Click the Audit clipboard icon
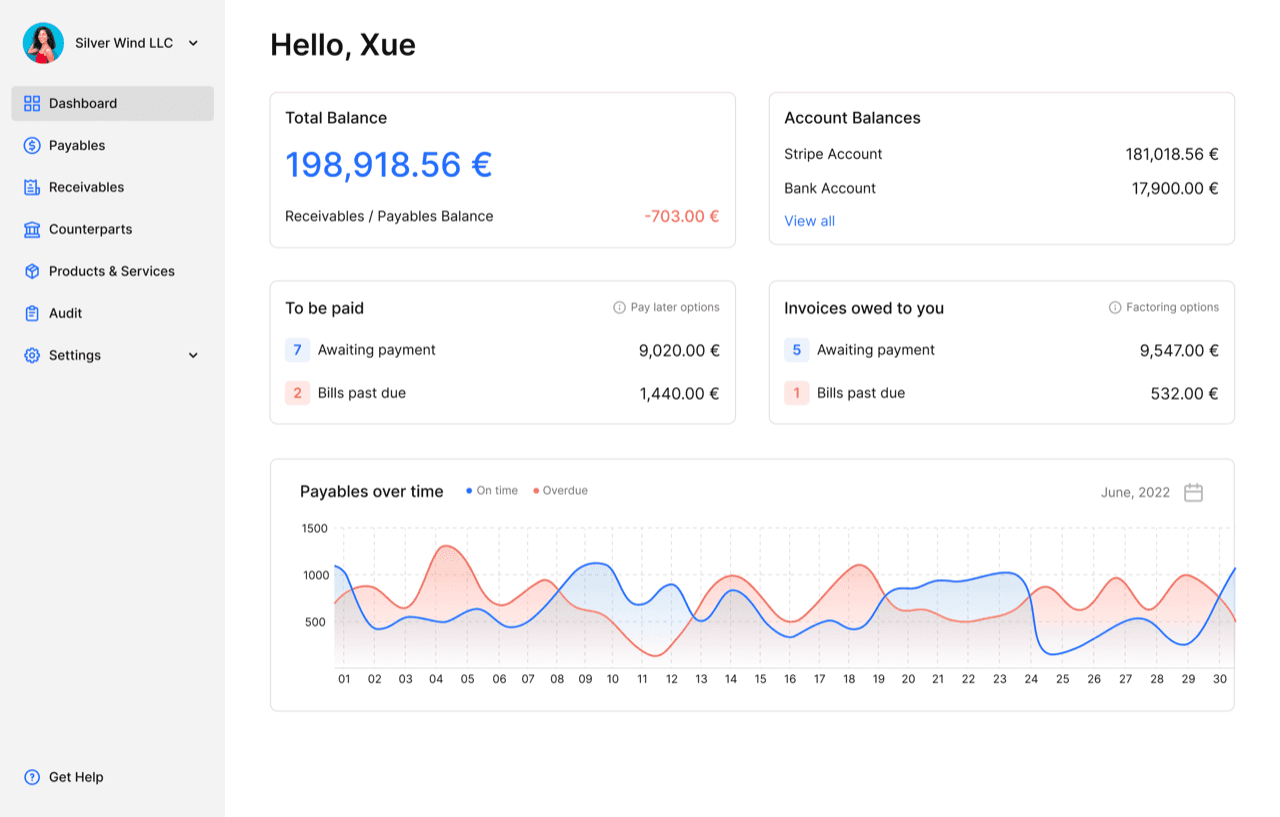This screenshot has height=817, width=1280. (32, 313)
